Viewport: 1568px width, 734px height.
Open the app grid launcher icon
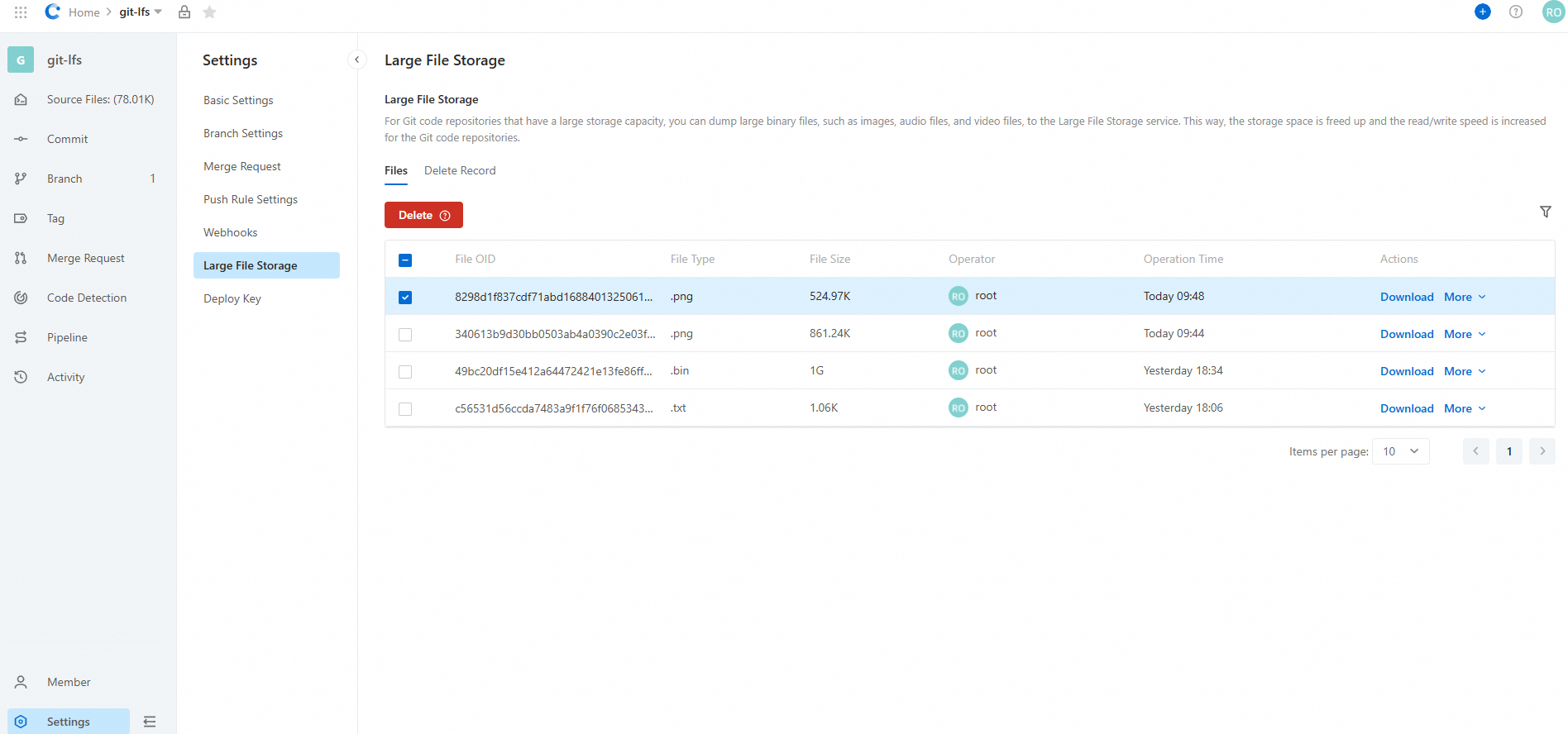[21, 12]
